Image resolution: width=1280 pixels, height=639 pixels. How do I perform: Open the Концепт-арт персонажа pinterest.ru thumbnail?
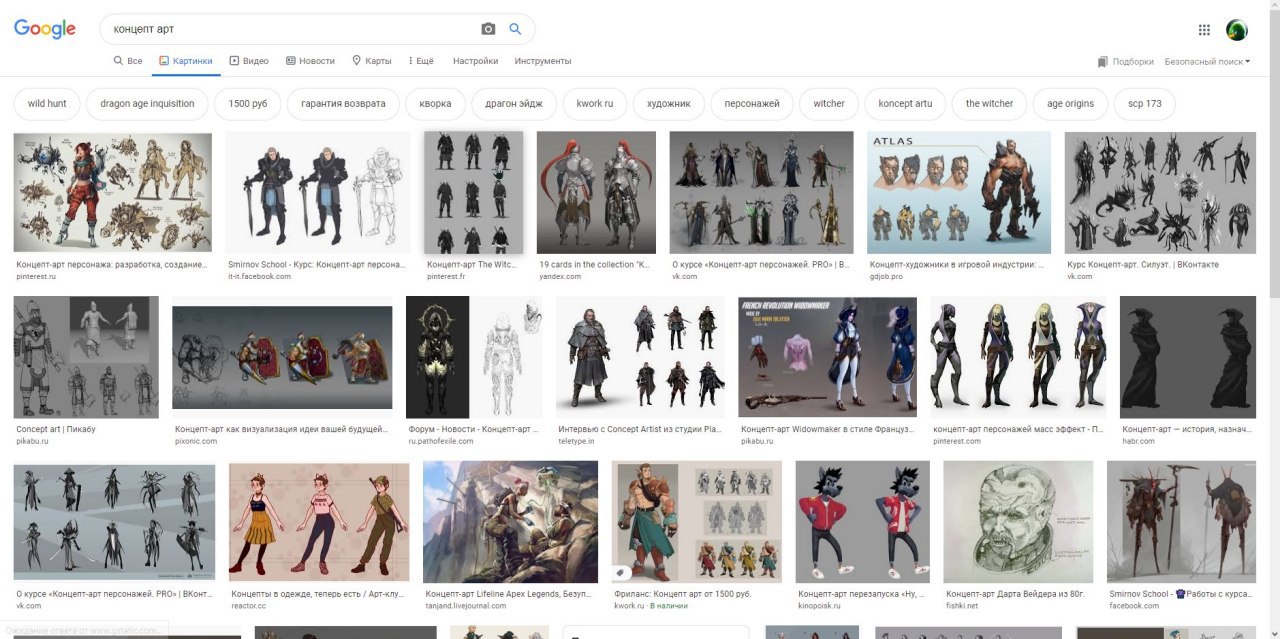pyautogui.click(x=112, y=193)
